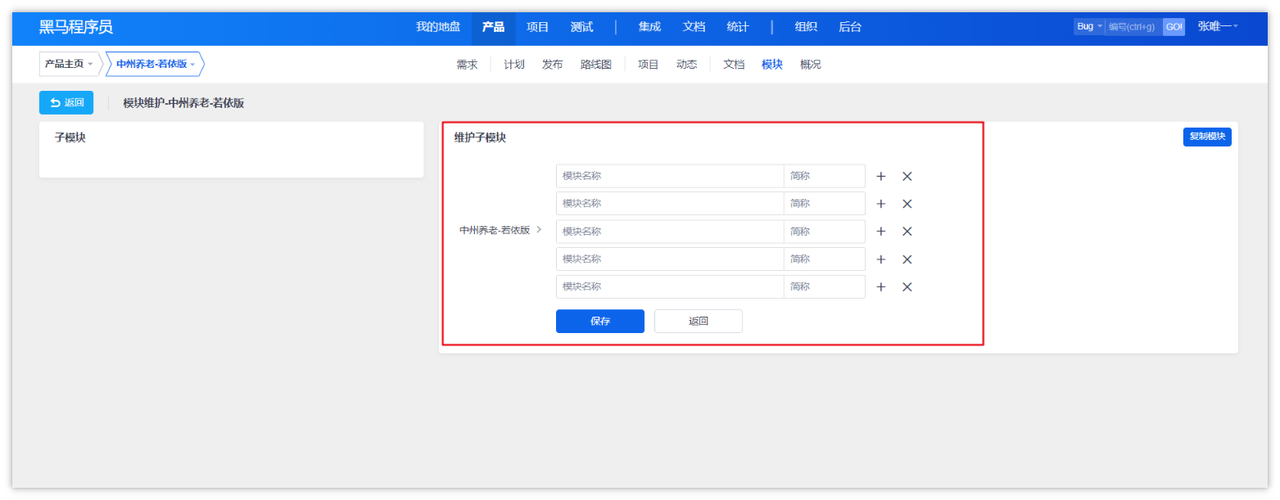The image size is (1280, 500).
Task: Focus the second 模块名称 input field
Action: [670, 204]
